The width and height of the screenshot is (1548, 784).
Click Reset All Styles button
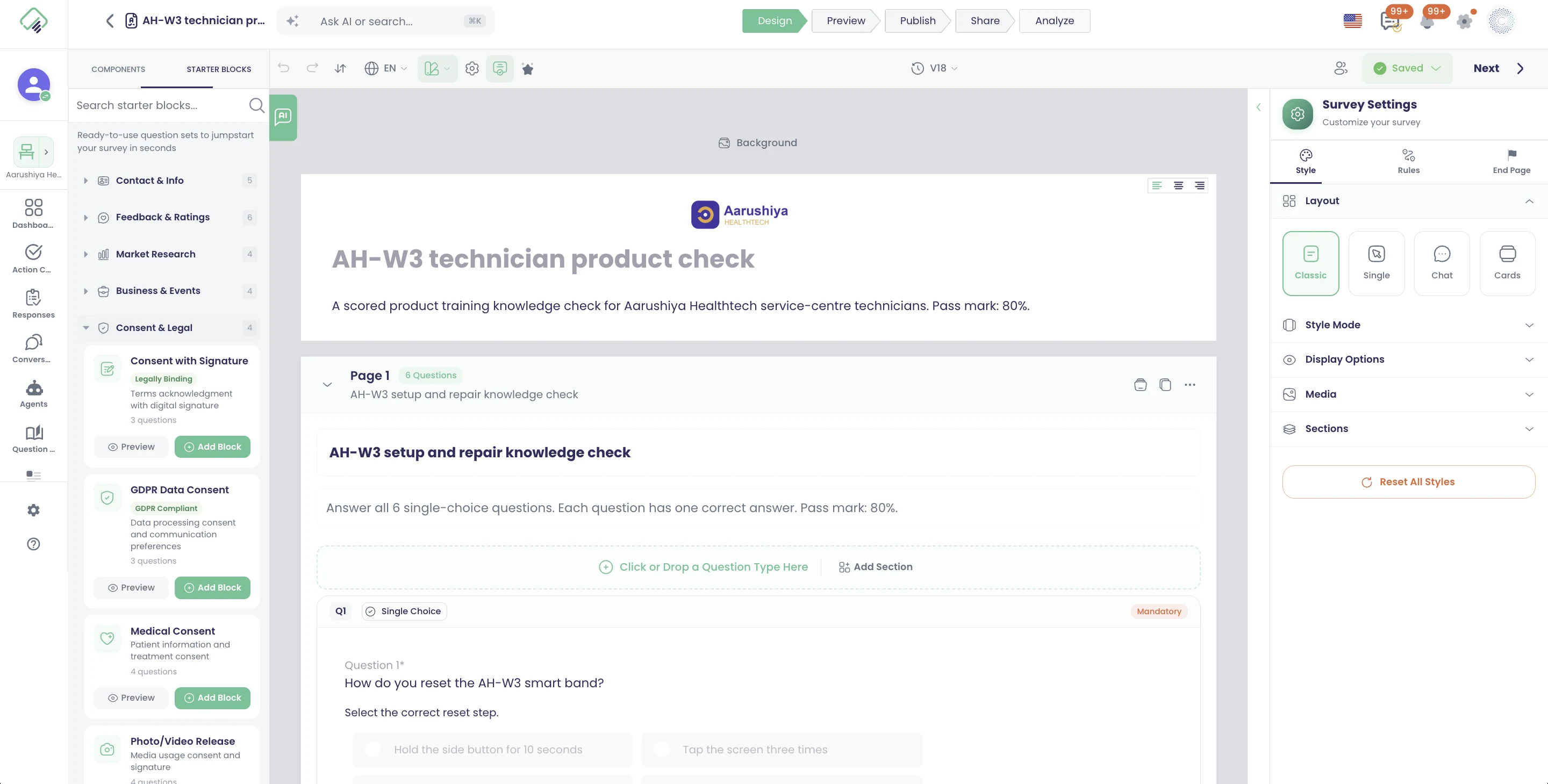point(1408,482)
